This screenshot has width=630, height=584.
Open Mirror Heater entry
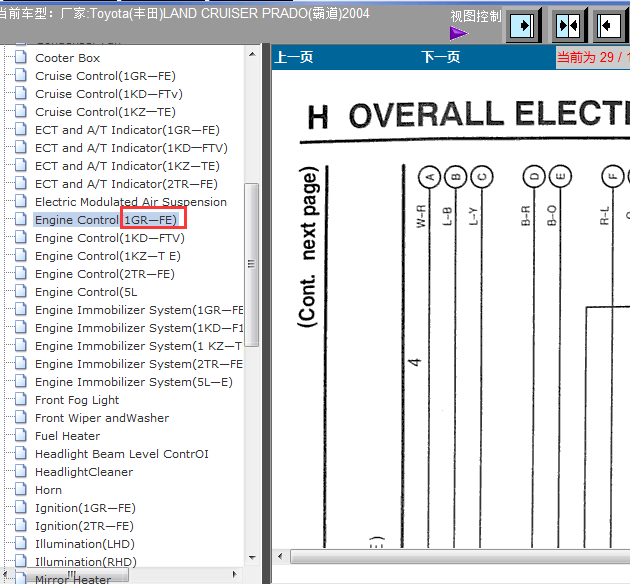[73, 579]
